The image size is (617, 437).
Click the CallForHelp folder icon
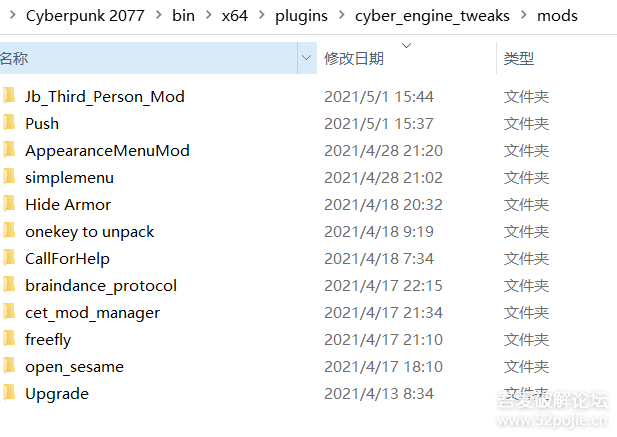[x=10, y=258]
